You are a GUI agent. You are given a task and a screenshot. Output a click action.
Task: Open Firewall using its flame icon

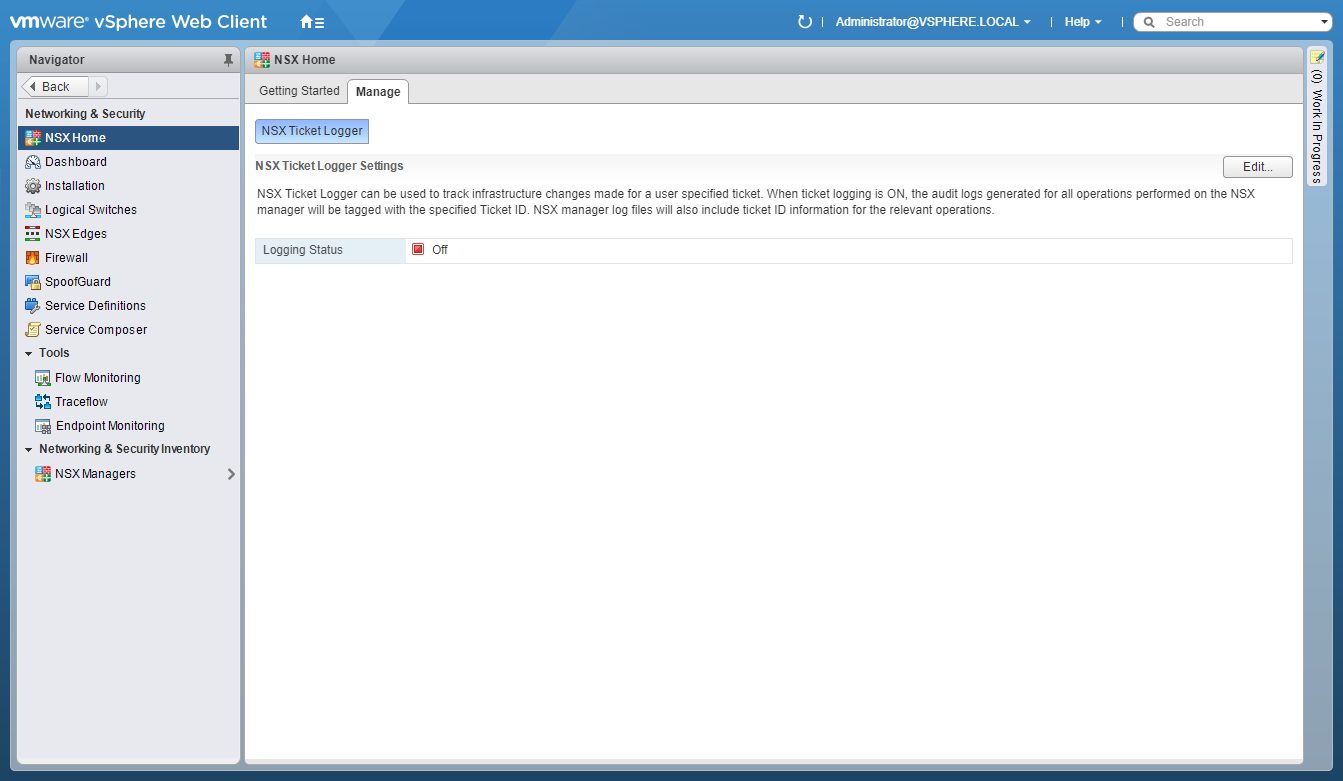tap(33, 258)
